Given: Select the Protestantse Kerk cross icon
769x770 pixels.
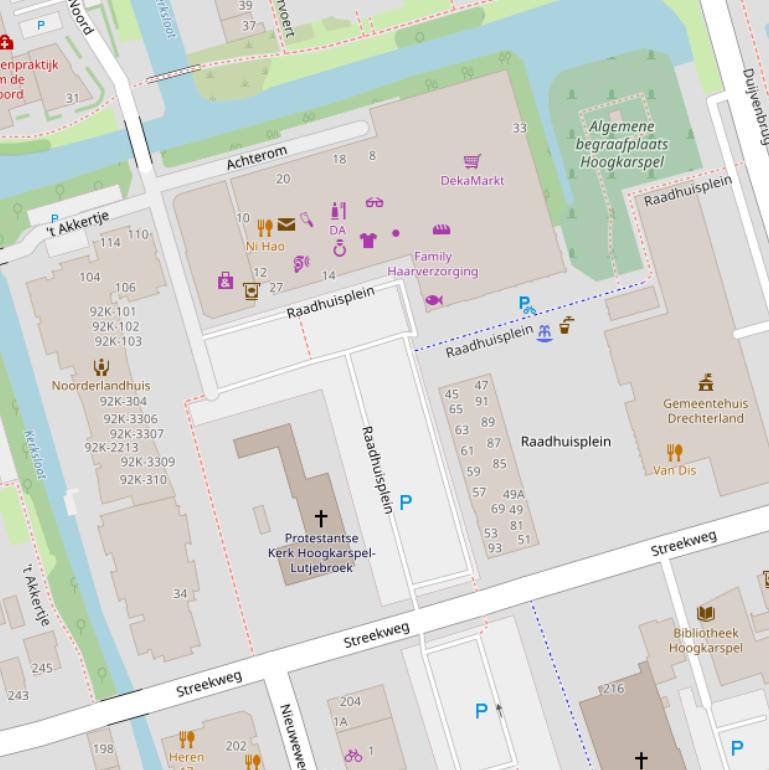Looking at the screenshot, I should [320, 518].
